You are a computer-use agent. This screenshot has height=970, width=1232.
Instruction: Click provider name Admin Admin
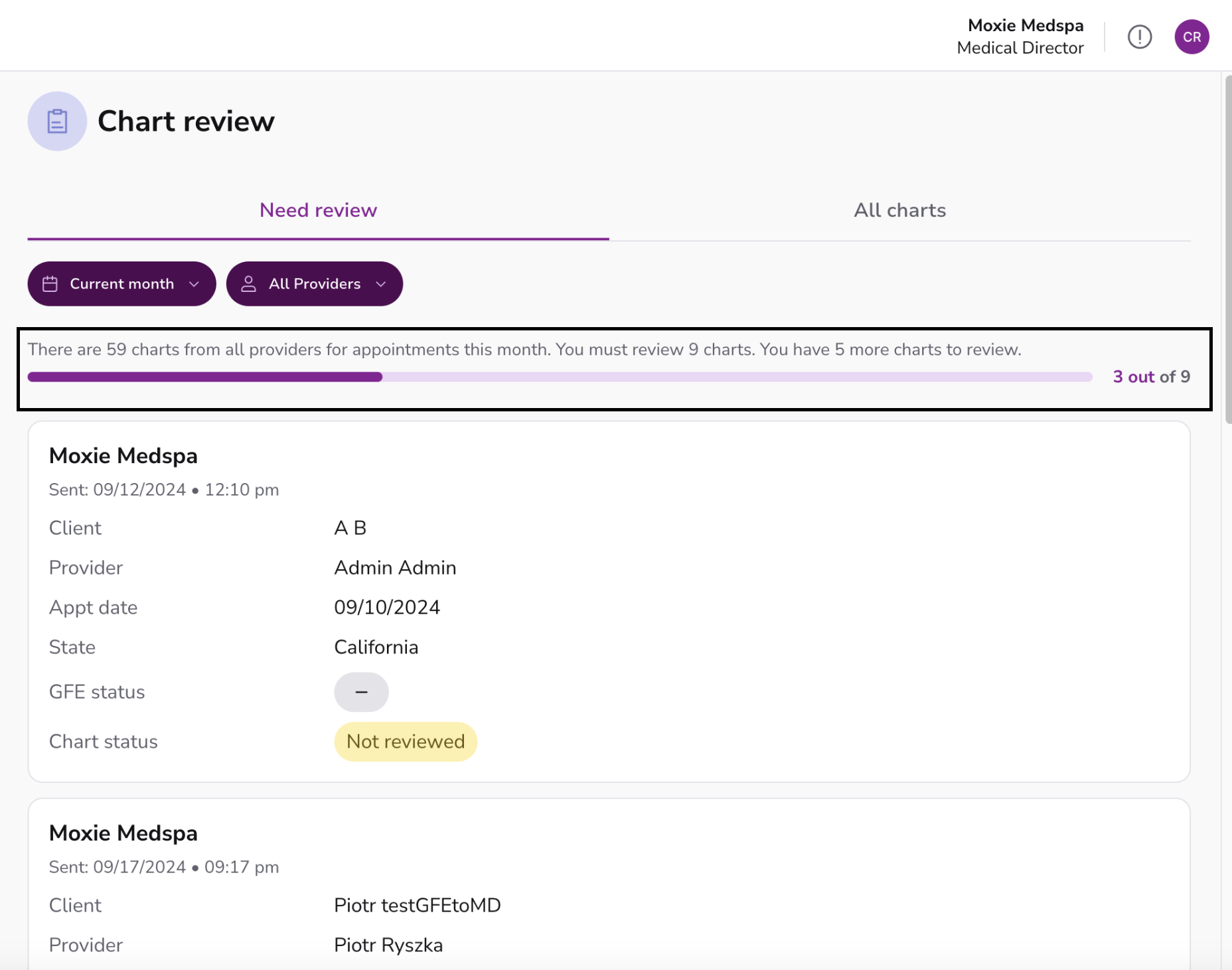point(395,568)
